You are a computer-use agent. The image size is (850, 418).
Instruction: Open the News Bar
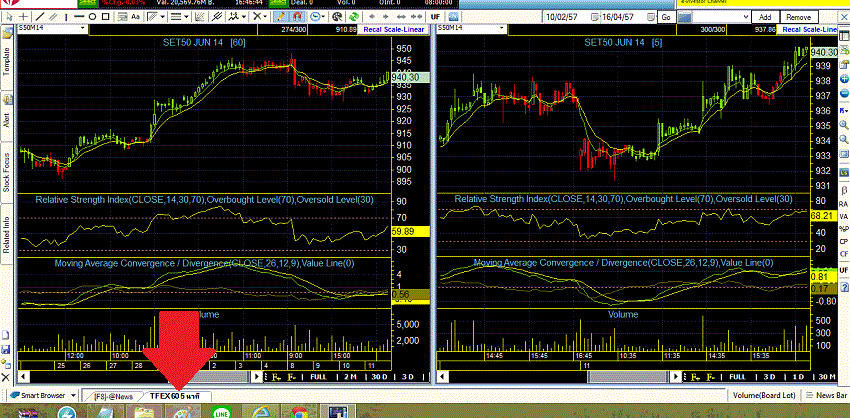[827, 396]
